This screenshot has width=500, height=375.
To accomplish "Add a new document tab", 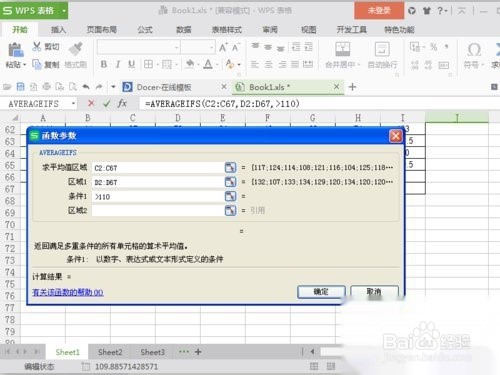I will coord(352,87).
